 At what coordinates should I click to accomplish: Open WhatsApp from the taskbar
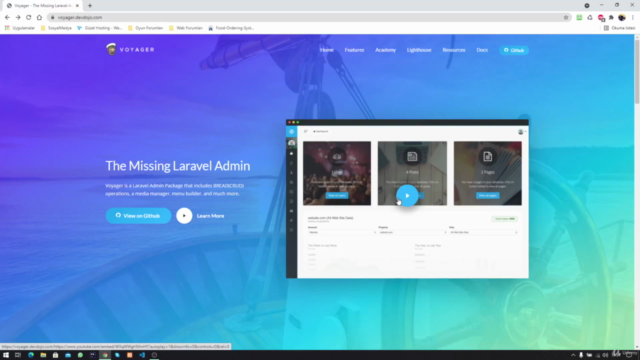coord(80,355)
